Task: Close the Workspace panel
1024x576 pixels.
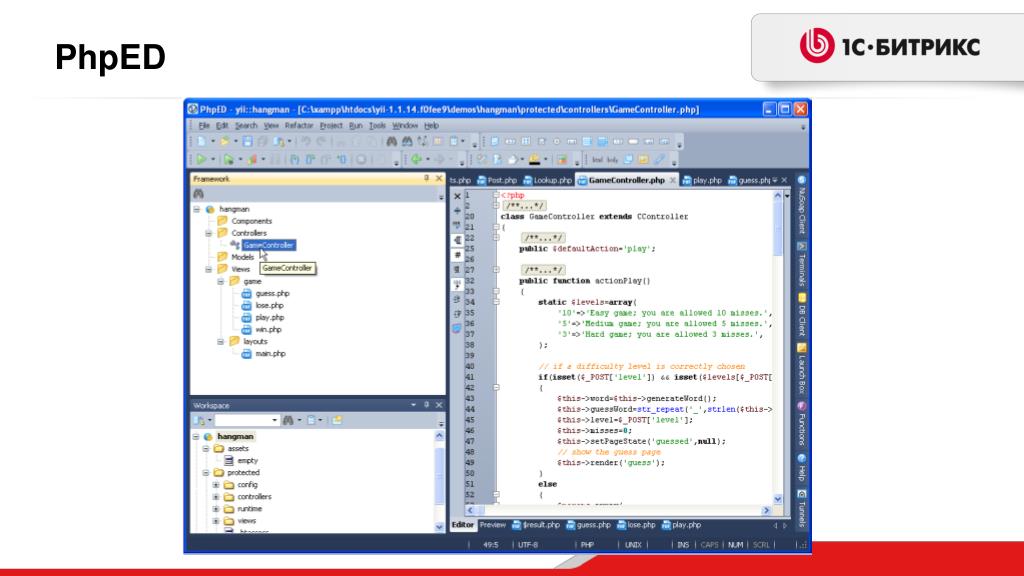Action: tap(439, 405)
